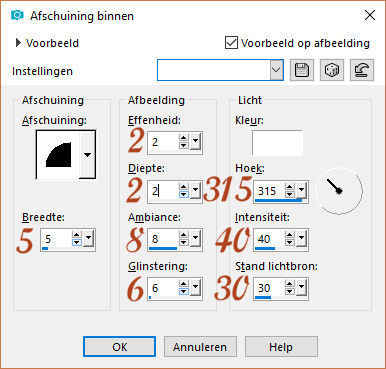Viewport: 386px width, 369px height.
Task: Increase Breedte with the up arrow
Action: [x=77, y=235]
